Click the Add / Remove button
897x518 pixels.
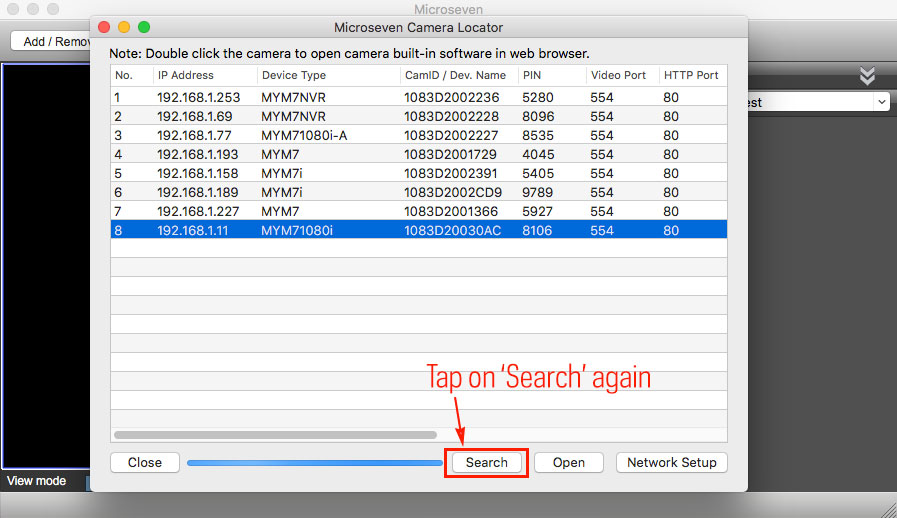pyautogui.click(x=50, y=41)
